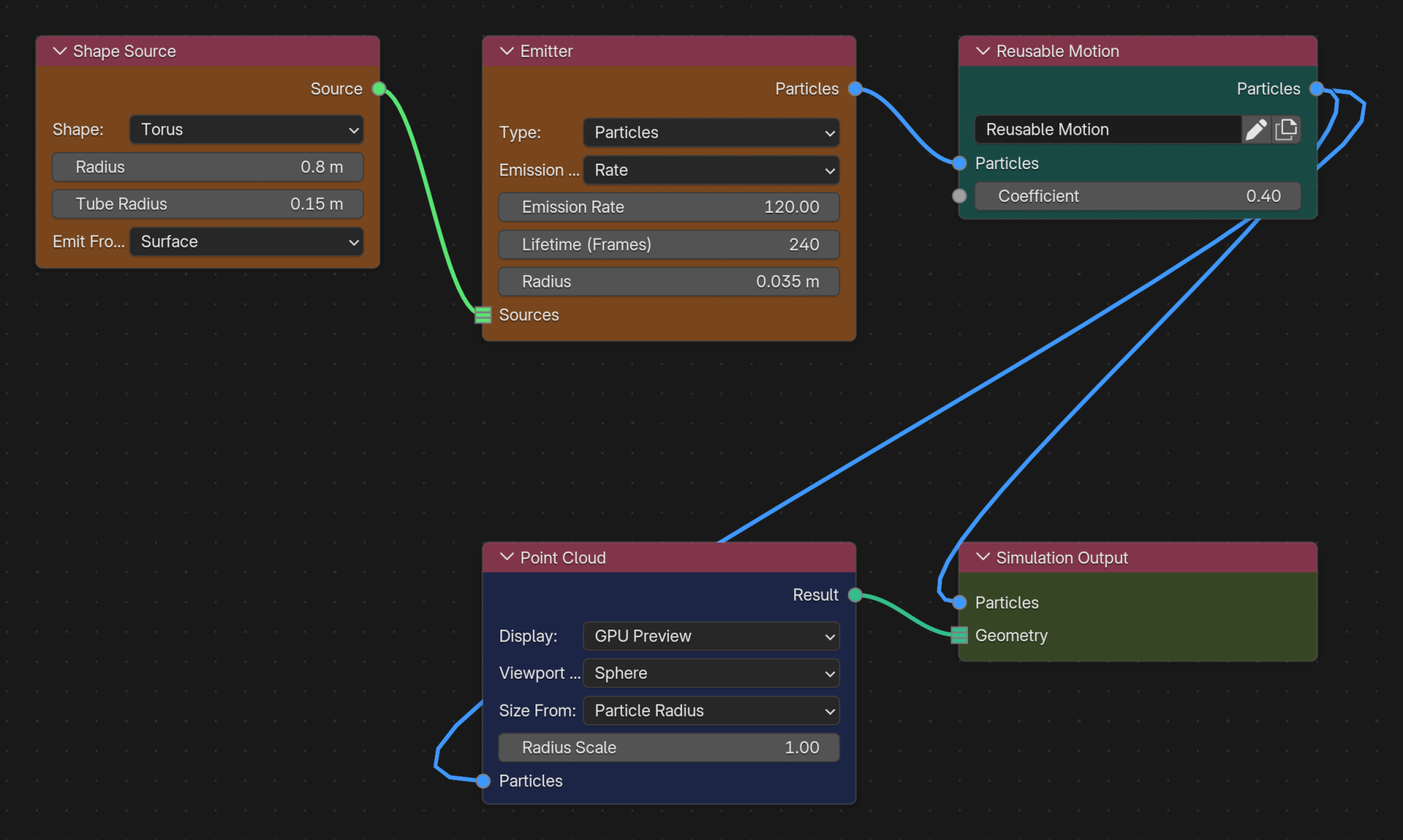
Task: Click the green Sources input socket on Emitter
Action: [x=483, y=315]
